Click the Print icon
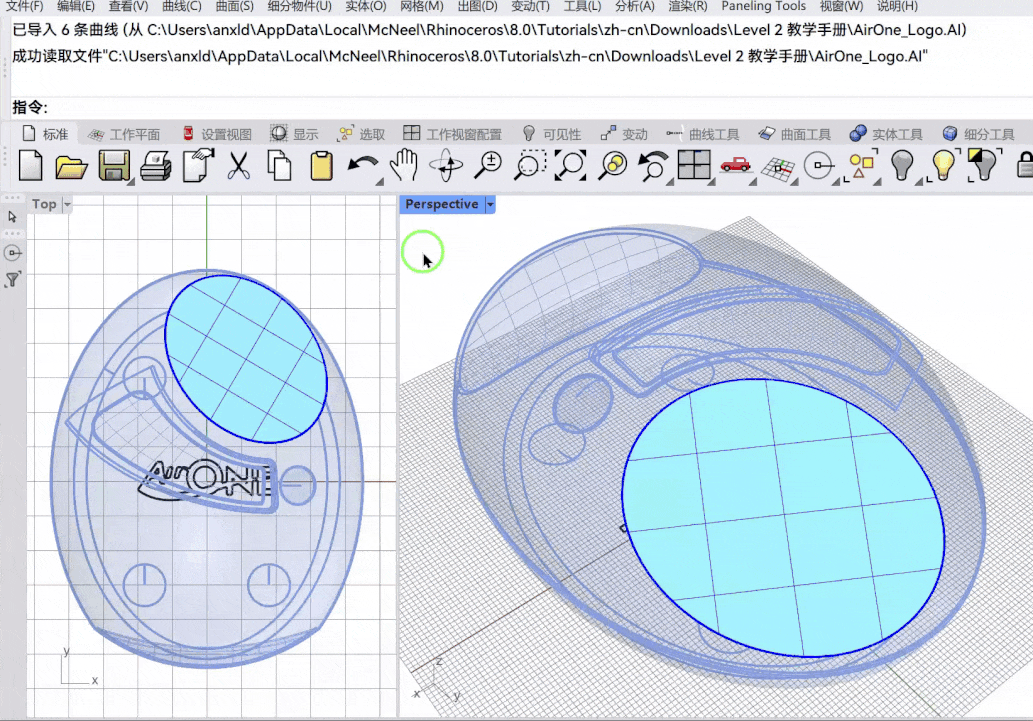 tap(156, 165)
